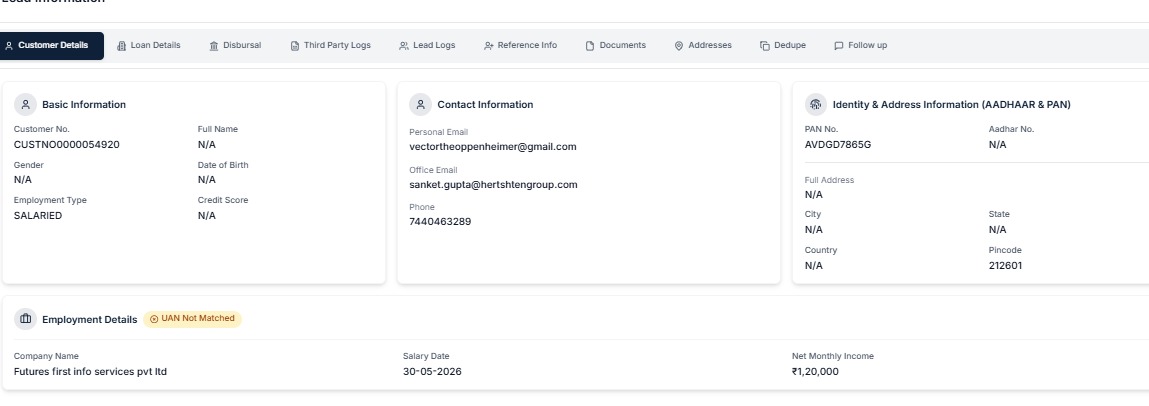This screenshot has width=1149, height=406.
Task: Click the Employment Details briefcase icon
Action: [26, 319]
